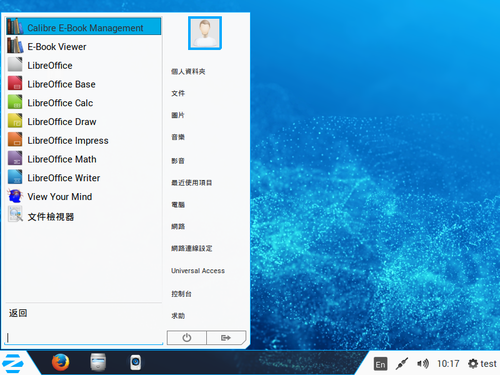500x375 pixels.
Task: Open the LibreOffice Calc icon
Action: click(x=15, y=102)
